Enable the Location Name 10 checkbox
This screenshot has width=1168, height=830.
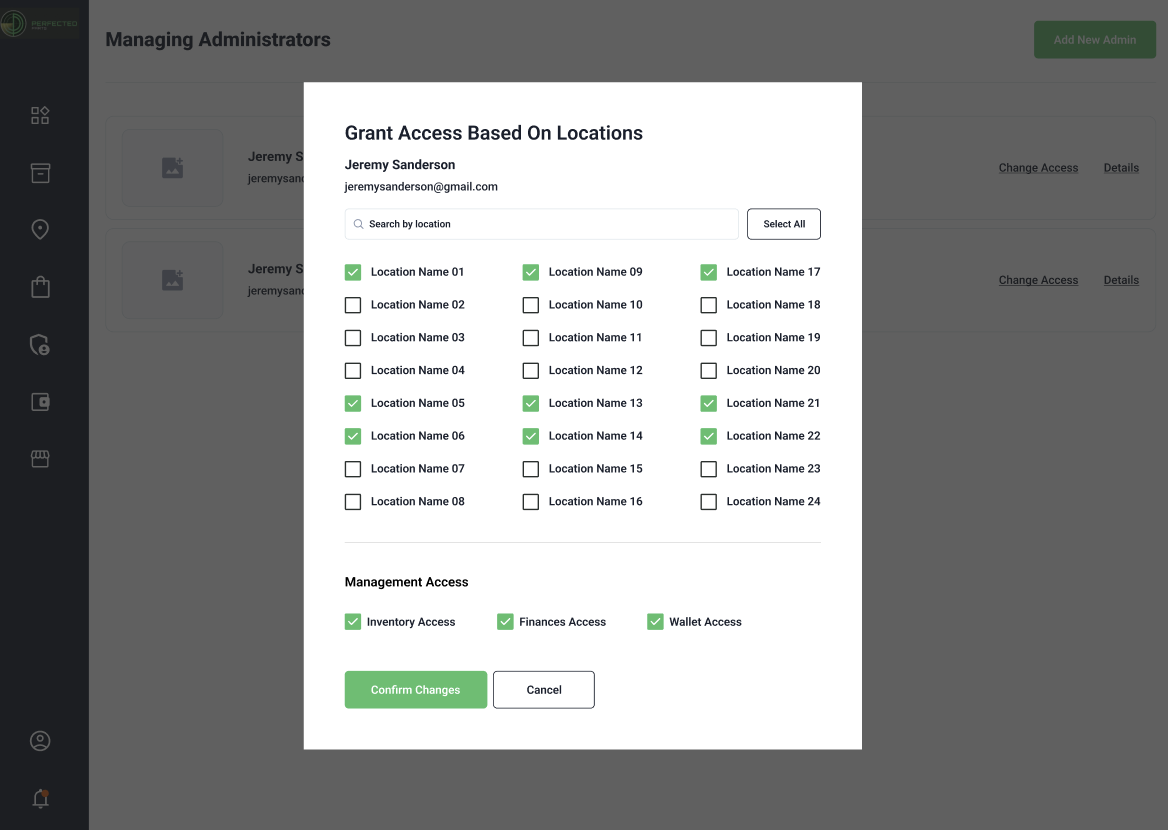[x=531, y=305]
